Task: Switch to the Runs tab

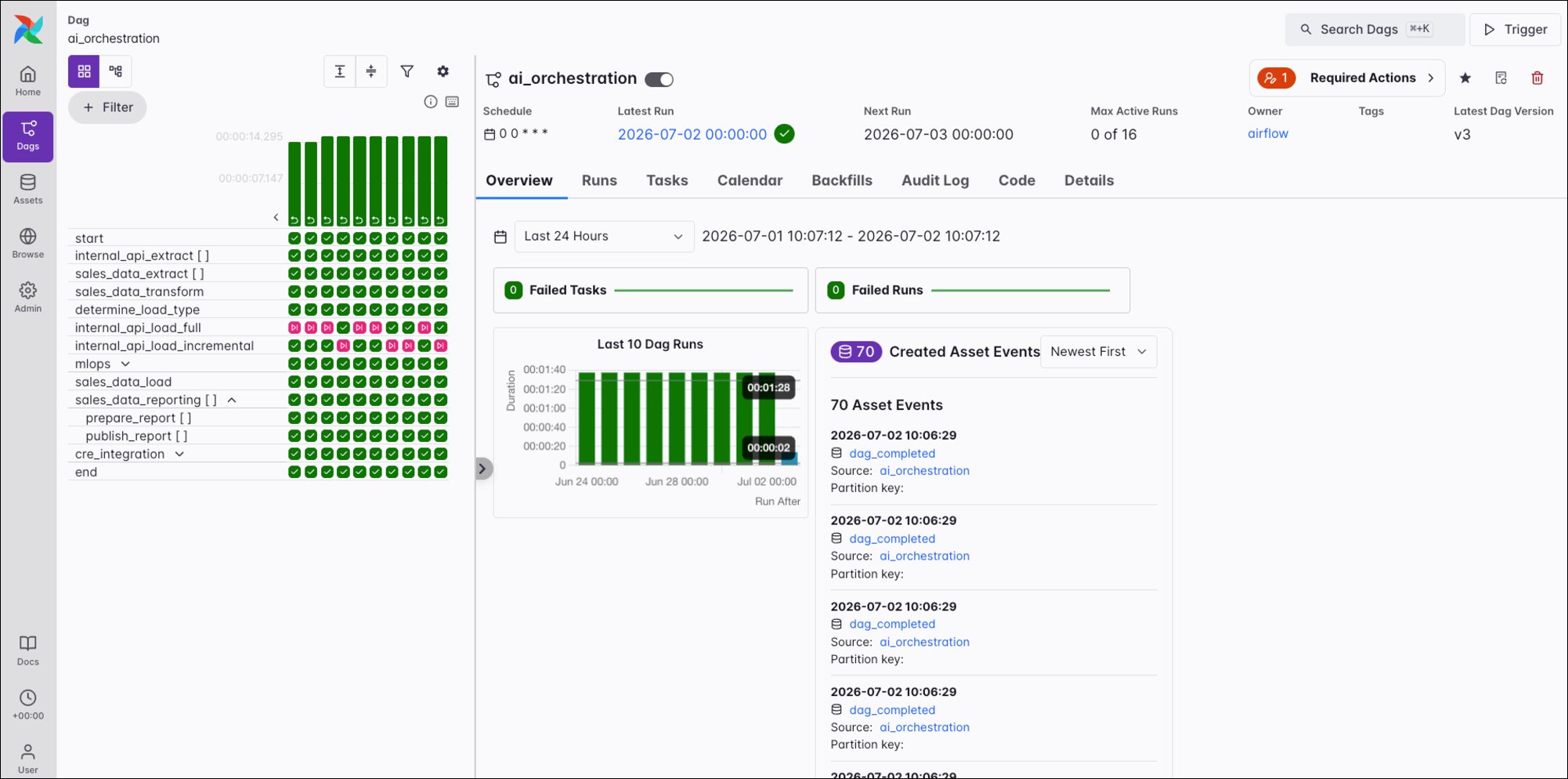Action: [599, 180]
